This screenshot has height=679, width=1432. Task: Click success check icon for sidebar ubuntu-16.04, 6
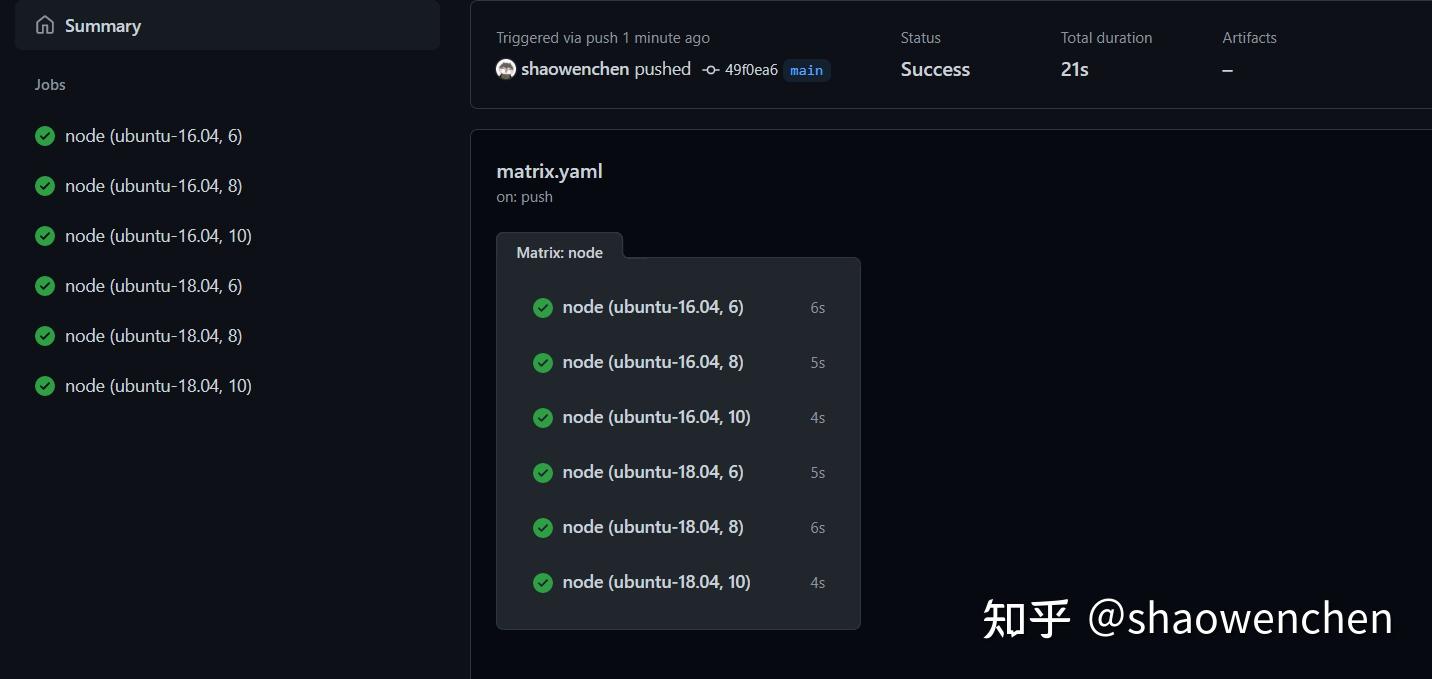[45, 136]
